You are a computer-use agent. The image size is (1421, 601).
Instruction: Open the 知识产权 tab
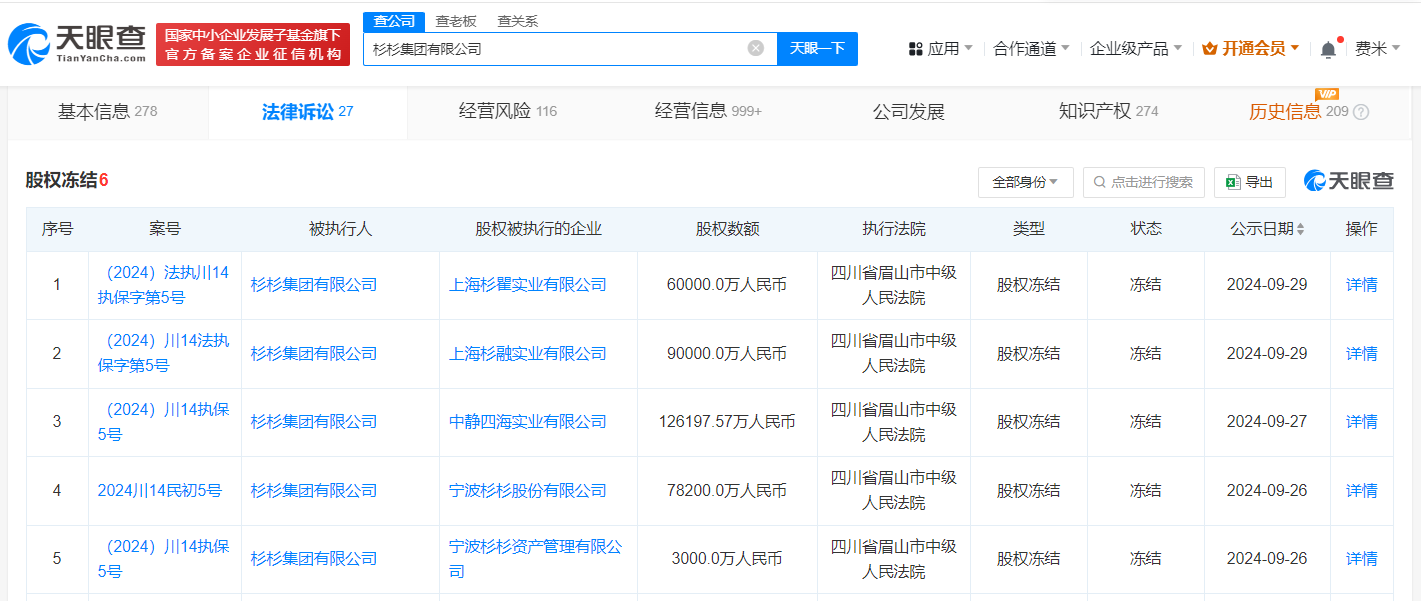[x=1108, y=112]
